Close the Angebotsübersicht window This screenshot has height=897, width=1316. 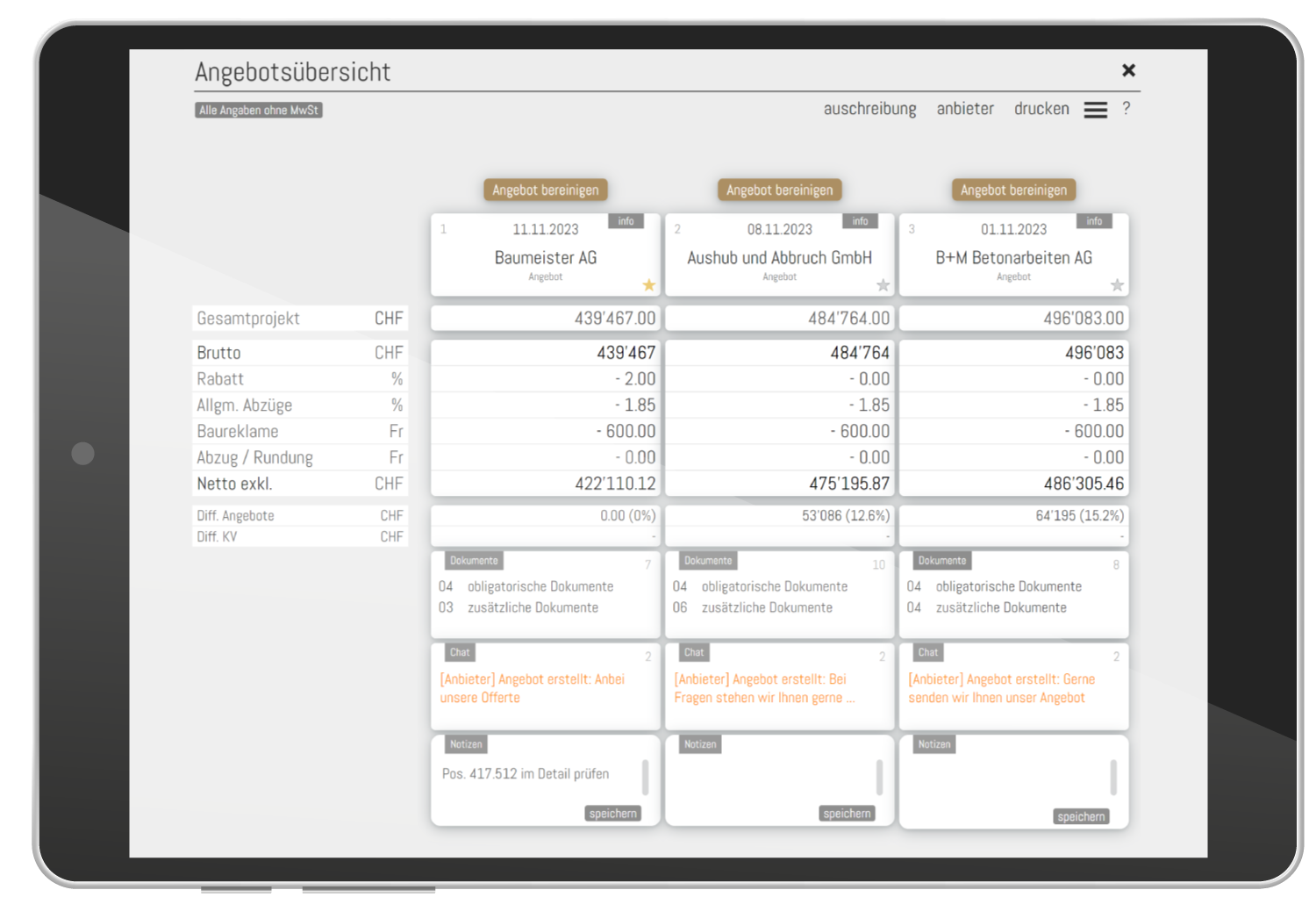(x=1129, y=70)
